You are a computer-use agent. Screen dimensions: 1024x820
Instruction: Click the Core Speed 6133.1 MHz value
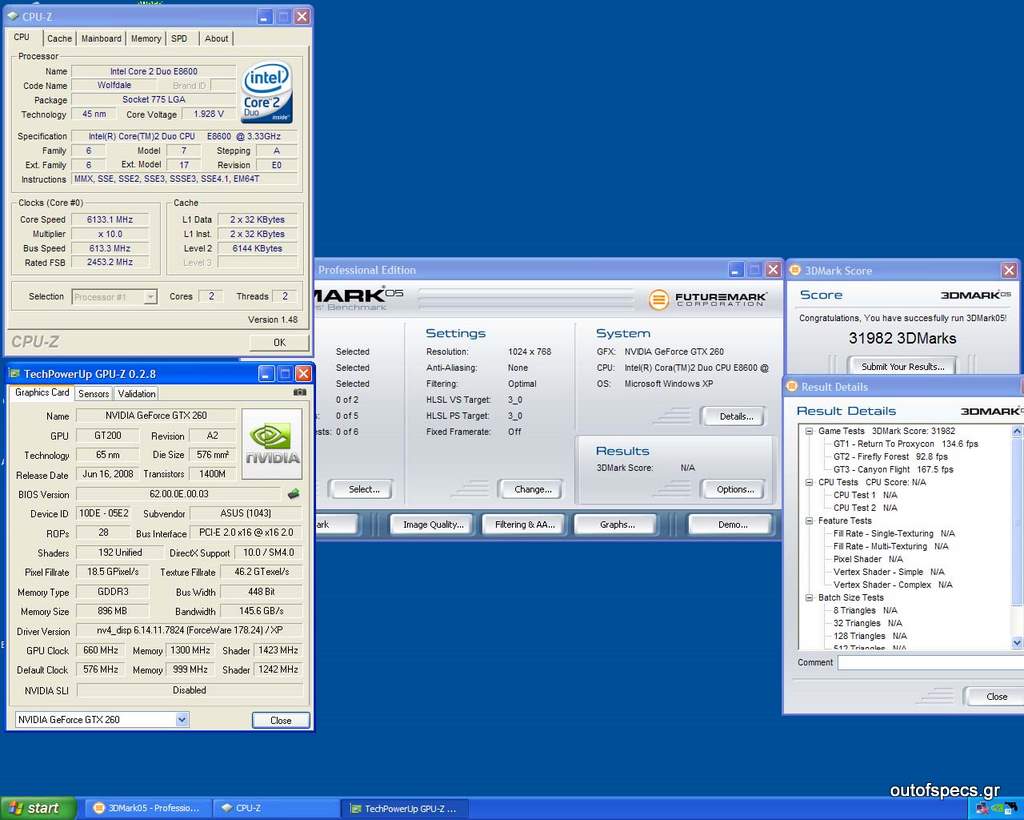click(x=110, y=220)
